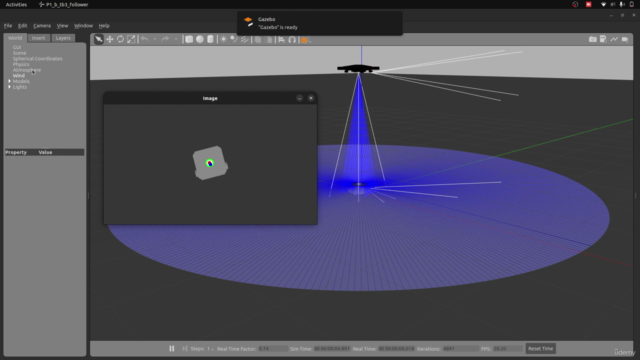Viewport: 640px width, 360px height.
Task: Select the arrow selection mode tool
Action: point(99,40)
